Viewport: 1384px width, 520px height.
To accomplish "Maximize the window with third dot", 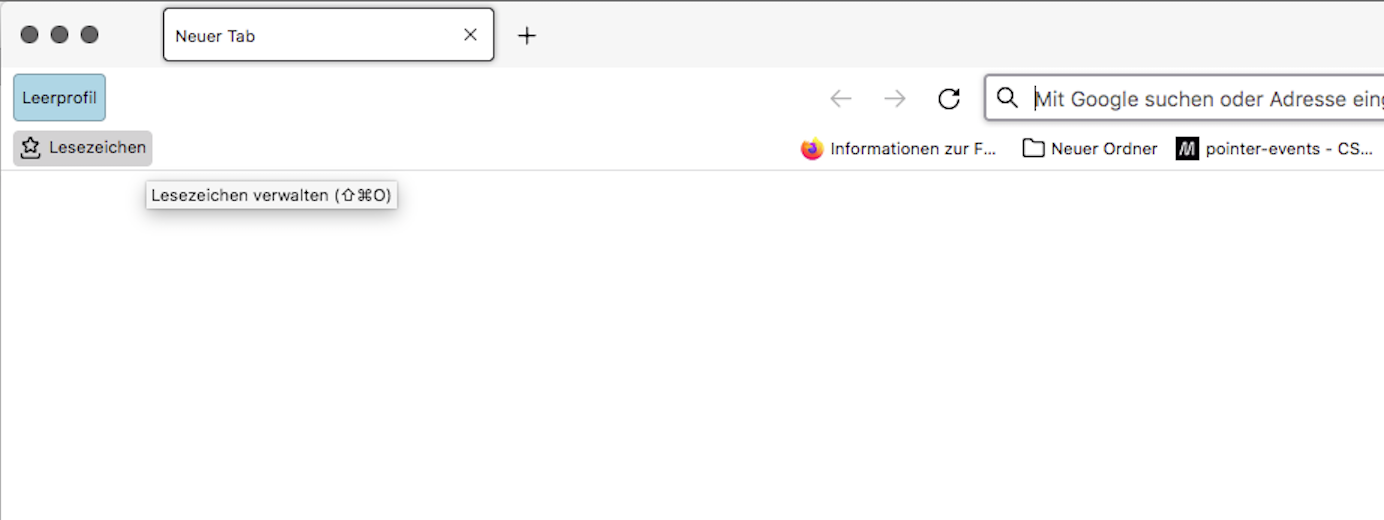I will [90, 35].
